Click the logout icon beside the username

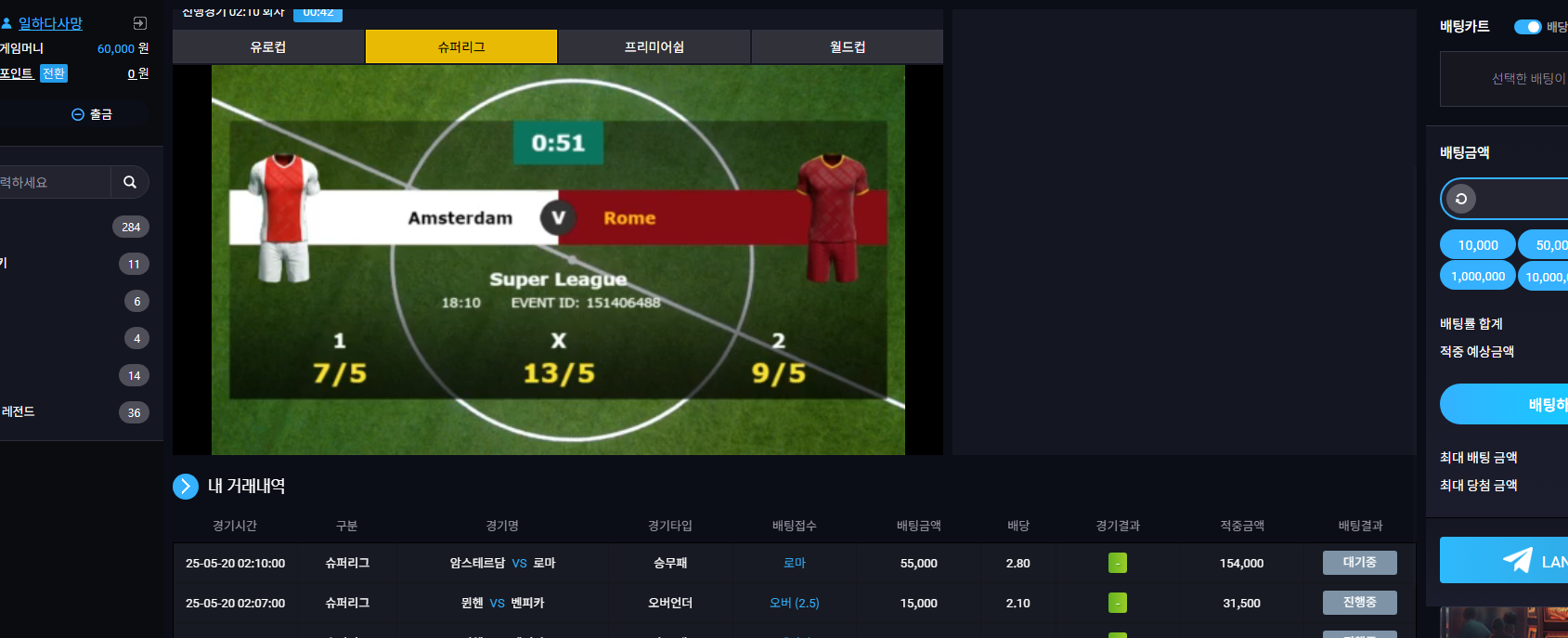140,23
